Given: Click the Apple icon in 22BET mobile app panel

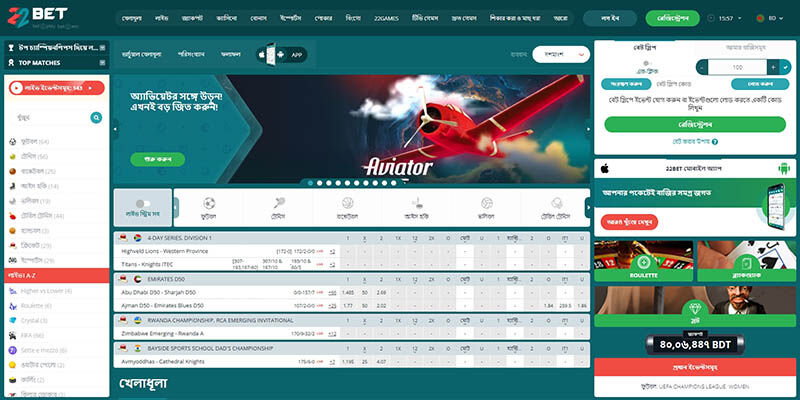Looking at the screenshot, I should click(x=605, y=168).
